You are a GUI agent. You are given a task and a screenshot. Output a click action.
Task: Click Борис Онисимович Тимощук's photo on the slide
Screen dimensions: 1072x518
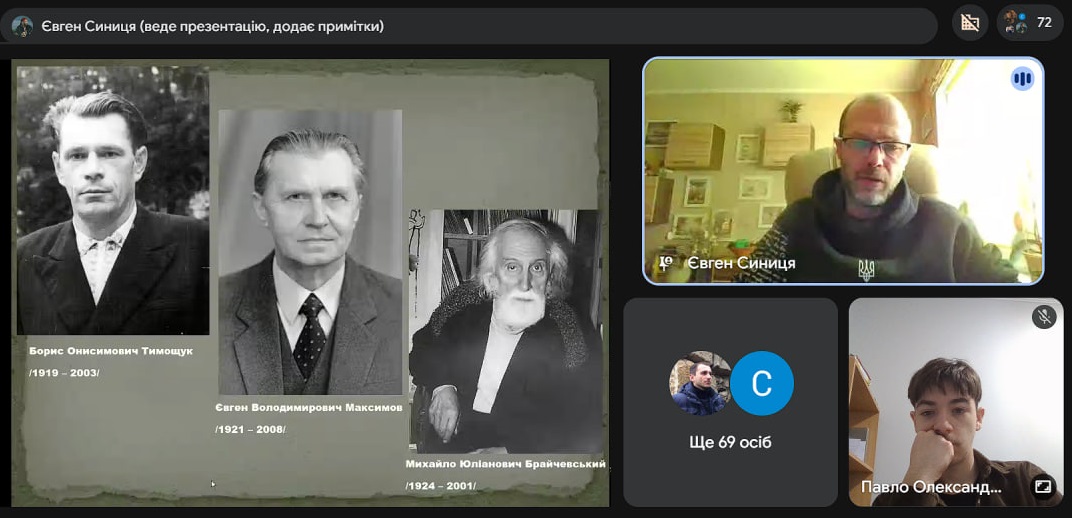coord(113,200)
